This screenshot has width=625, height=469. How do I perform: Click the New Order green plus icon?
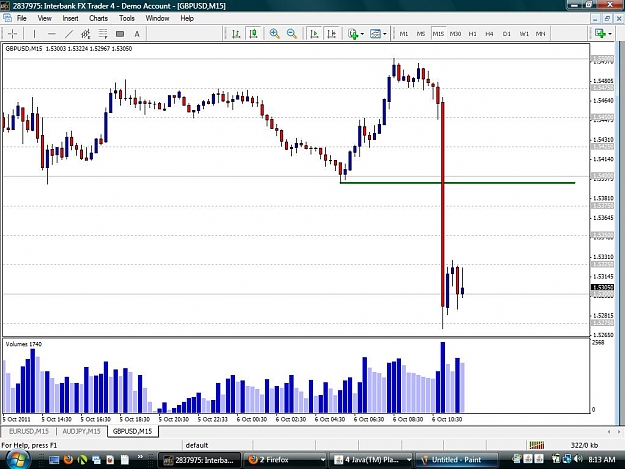[x=600, y=33]
